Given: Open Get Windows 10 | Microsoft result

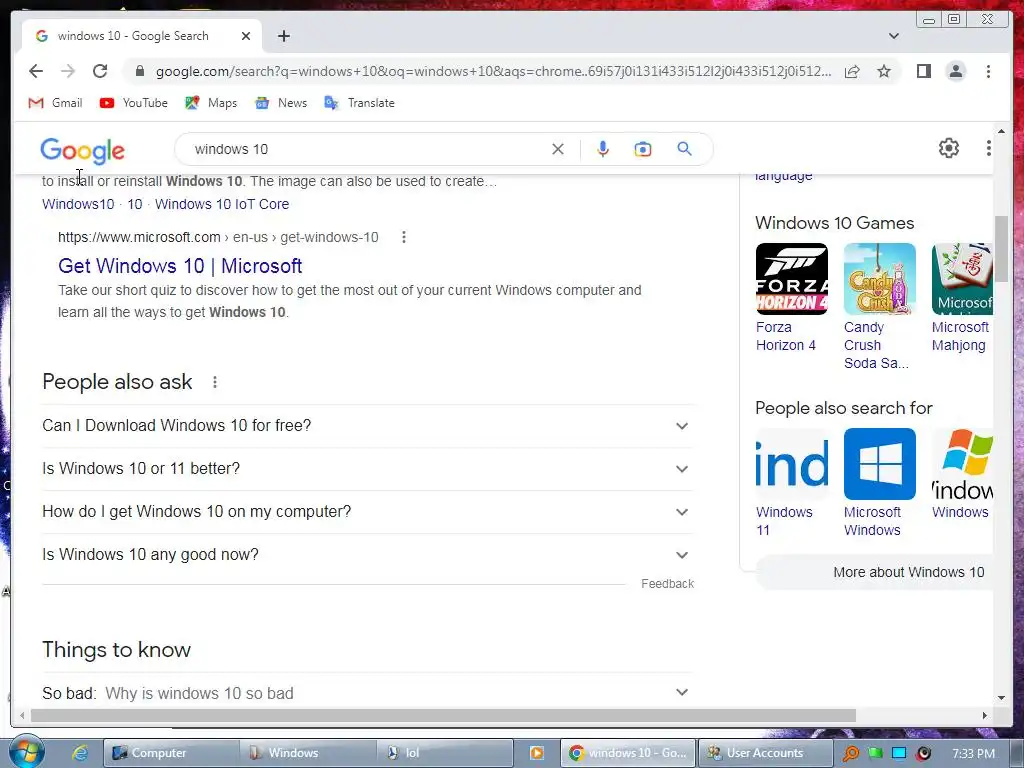Looking at the screenshot, I should click(180, 266).
